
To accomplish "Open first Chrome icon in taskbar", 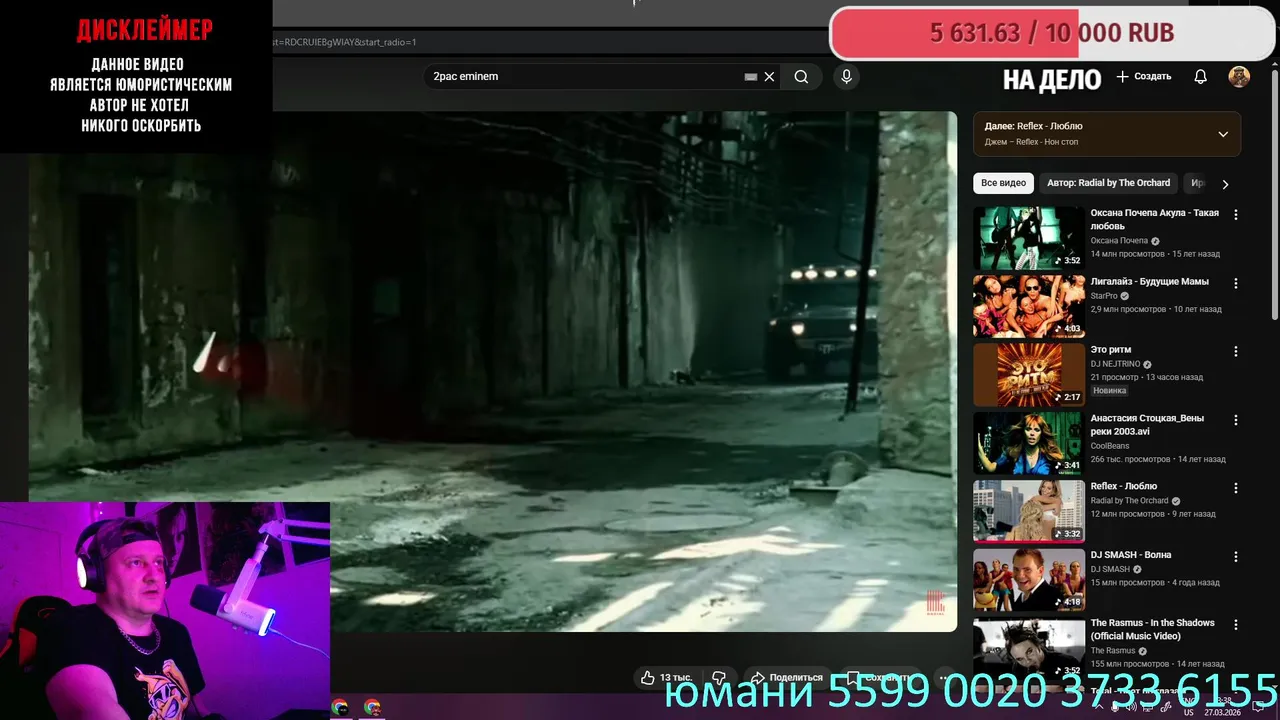I will [340, 707].
